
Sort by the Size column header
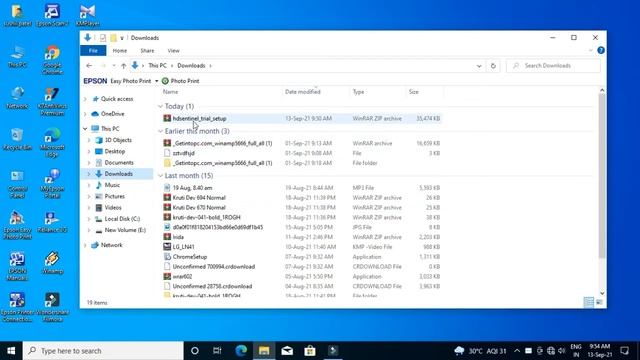point(413,92)
